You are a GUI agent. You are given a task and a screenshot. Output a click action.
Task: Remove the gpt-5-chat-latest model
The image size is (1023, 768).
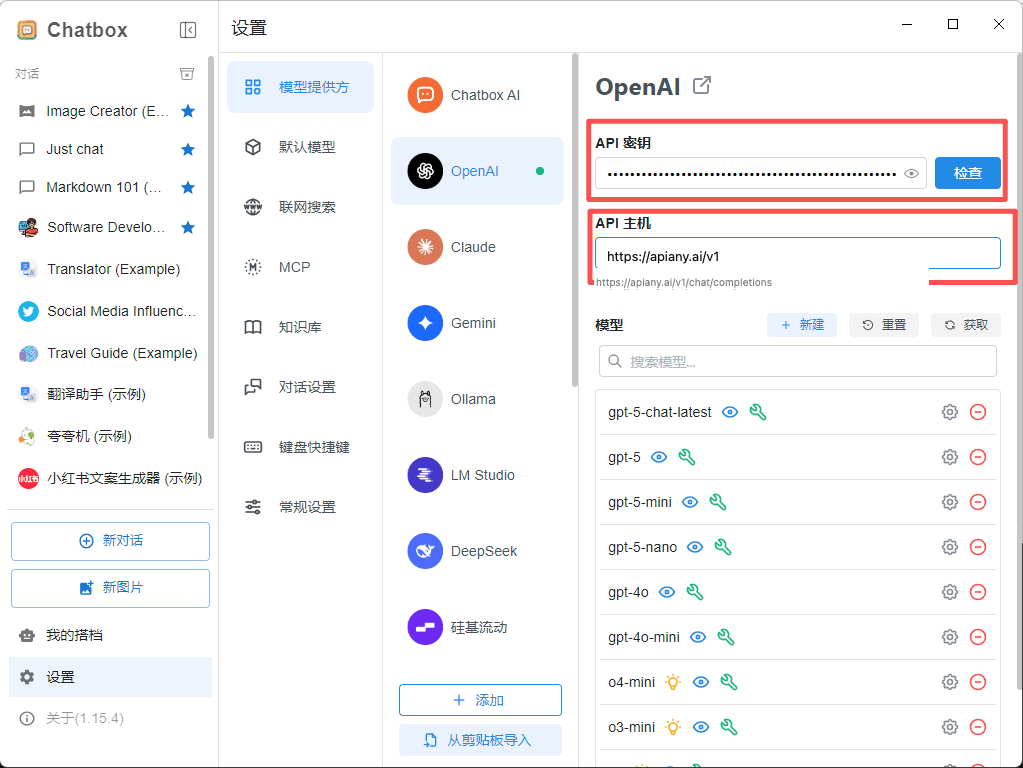[978, 412]
